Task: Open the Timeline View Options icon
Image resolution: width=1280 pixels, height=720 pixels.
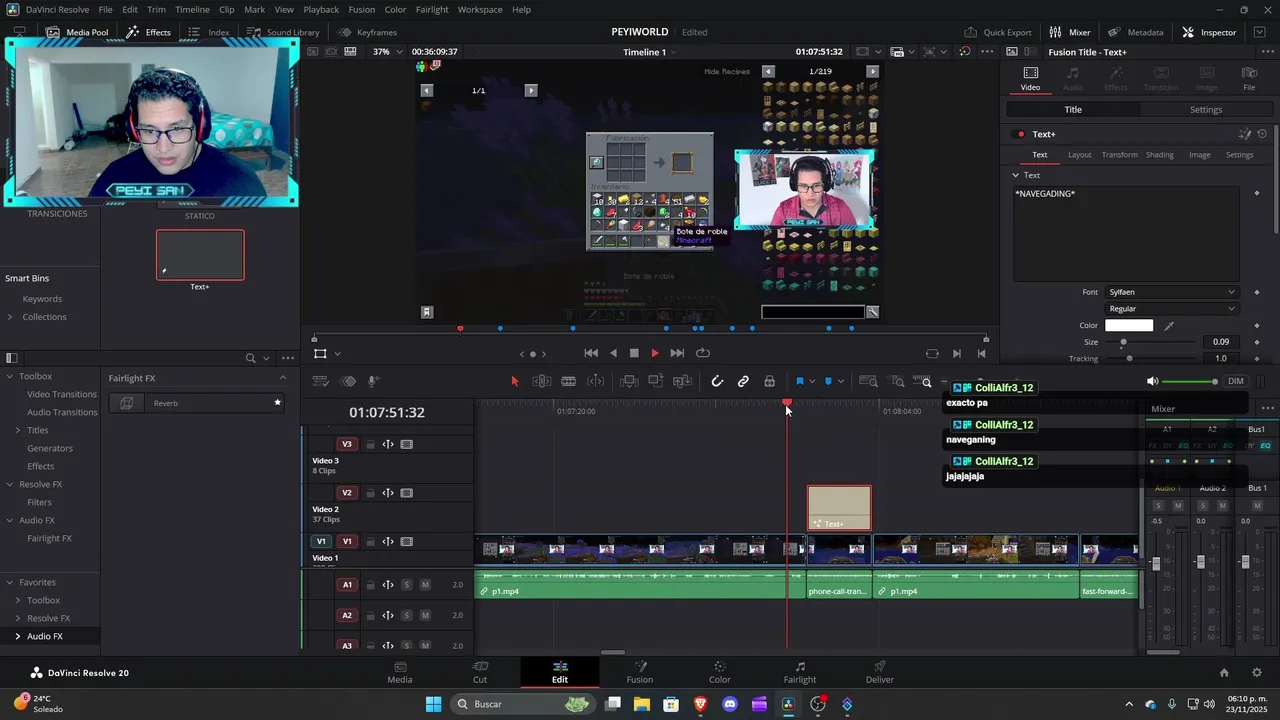Action: [x=321, y=381]
